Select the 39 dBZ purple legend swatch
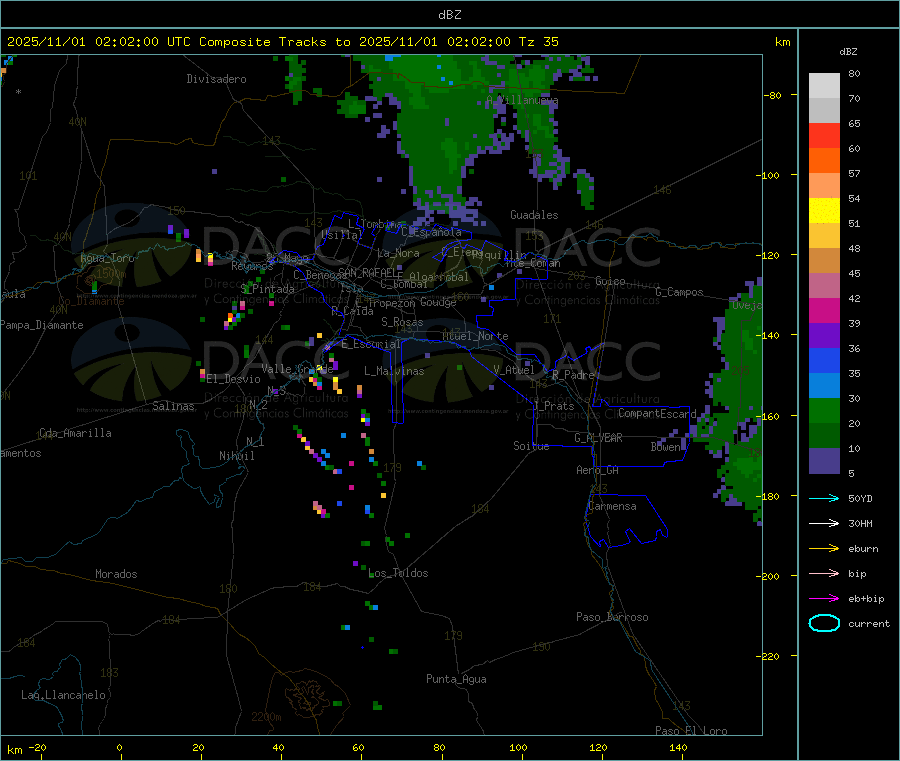Screen dimensions: 900x761 [x=824, y=336]
